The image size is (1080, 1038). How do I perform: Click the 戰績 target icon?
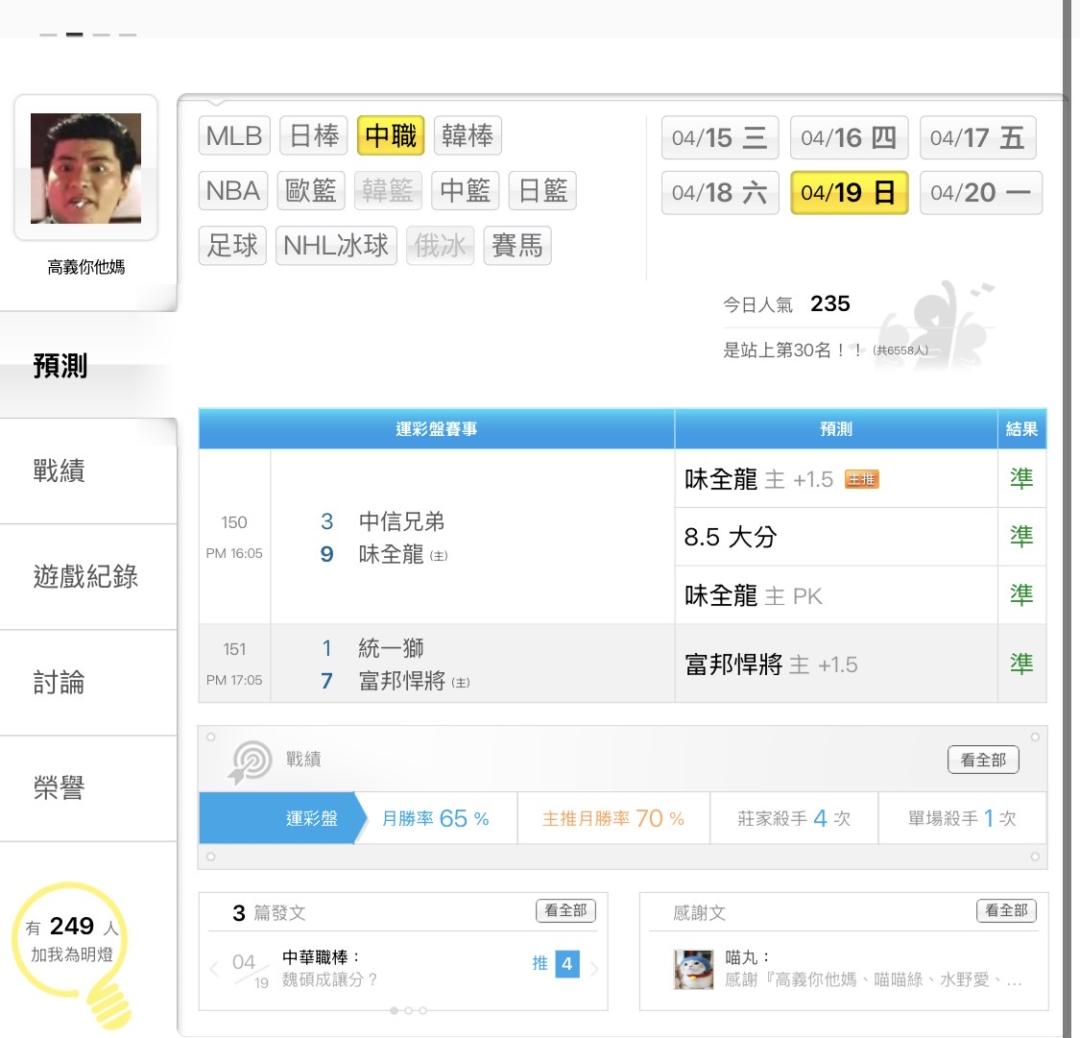pyautogui.click(x=250, y=762)
